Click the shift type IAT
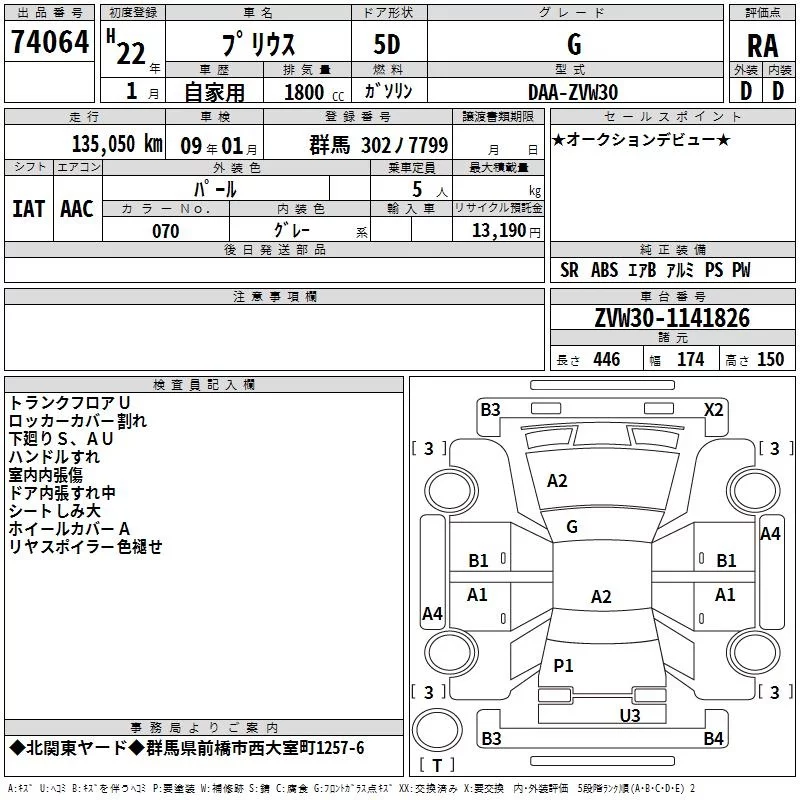The image size is (800, 800). 29,209
